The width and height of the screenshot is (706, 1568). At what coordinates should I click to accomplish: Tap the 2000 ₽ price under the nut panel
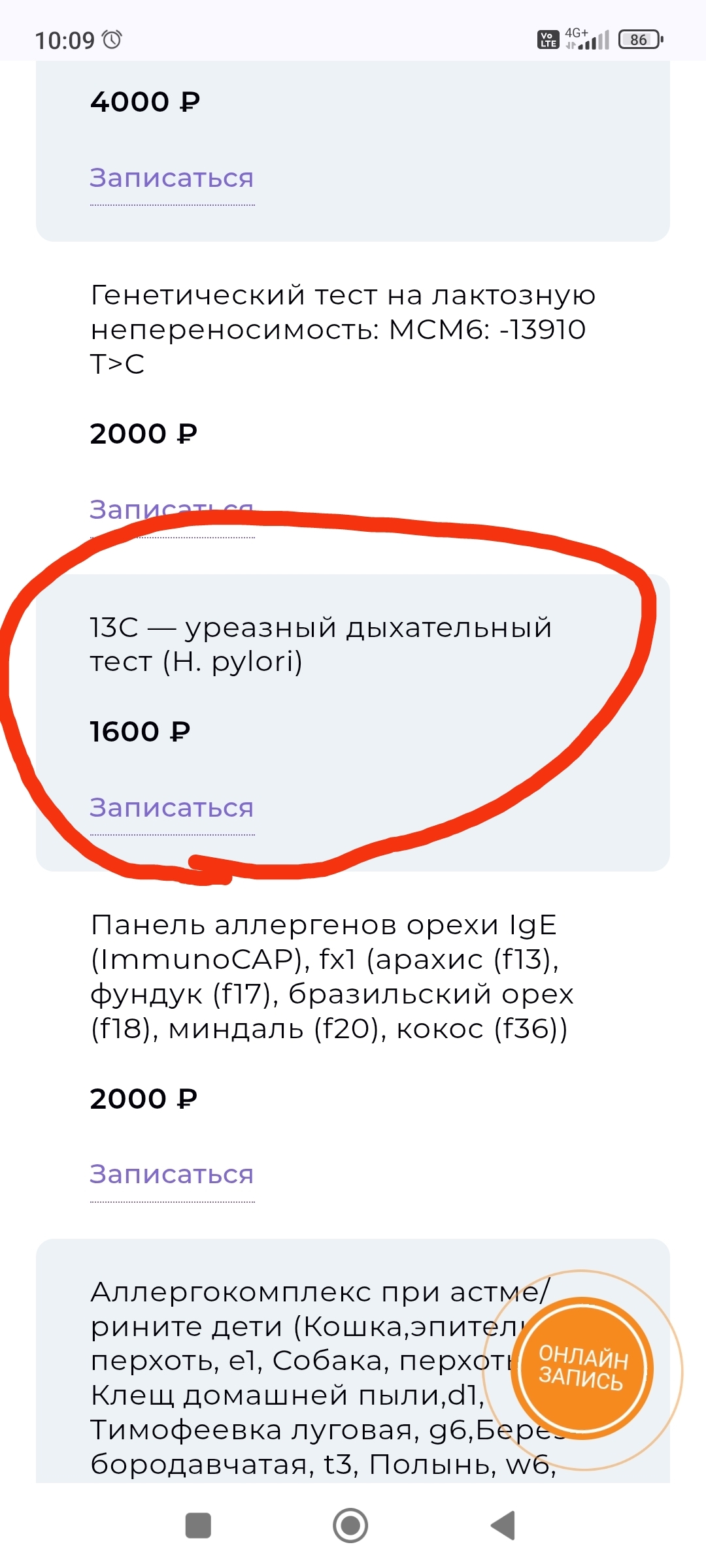coord(143,1099)
